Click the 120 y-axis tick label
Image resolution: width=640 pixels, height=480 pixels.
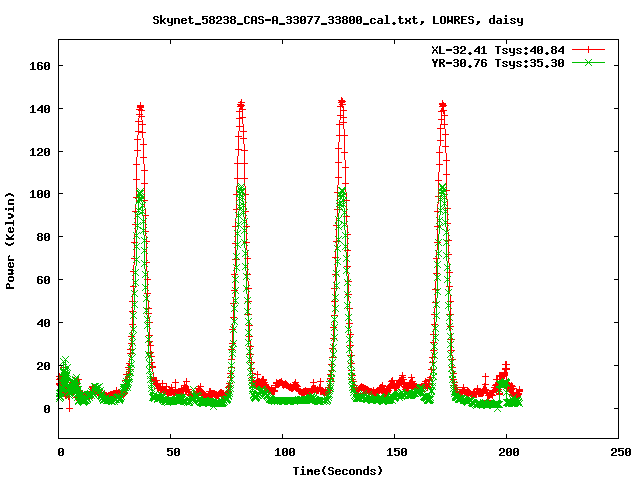(40, 152)
